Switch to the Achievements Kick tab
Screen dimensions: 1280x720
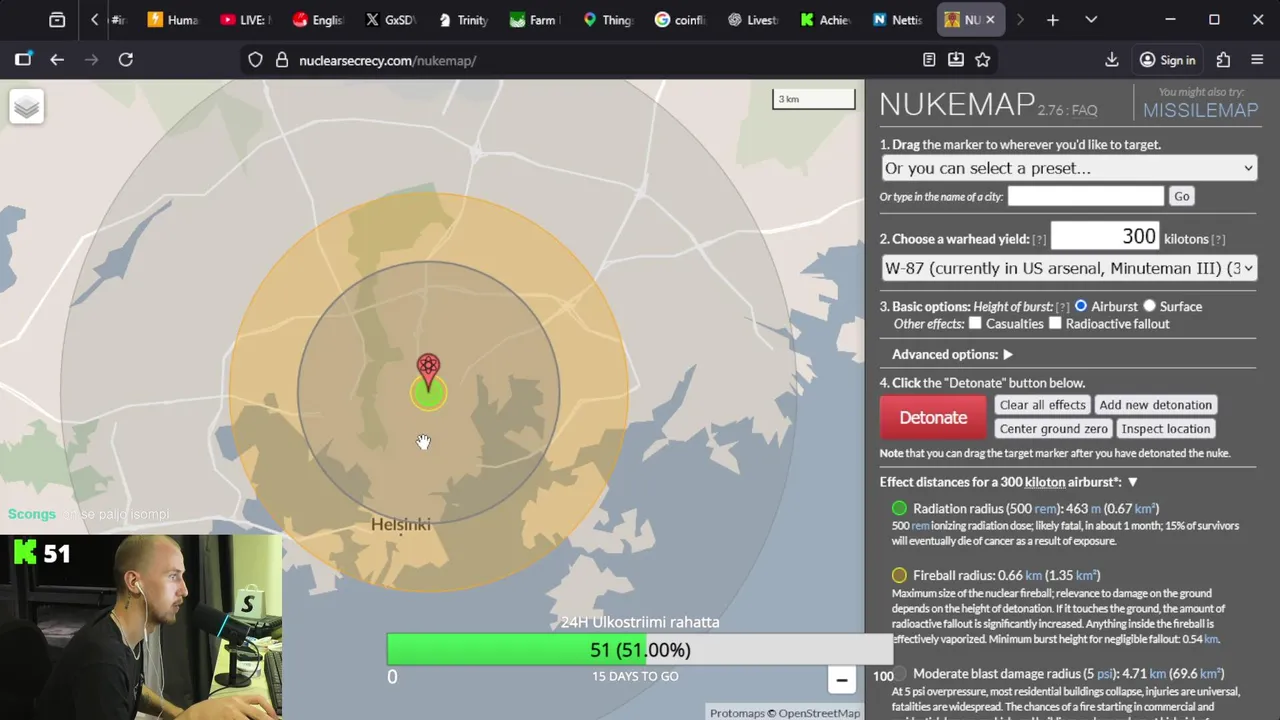click(x=825, y=20)
